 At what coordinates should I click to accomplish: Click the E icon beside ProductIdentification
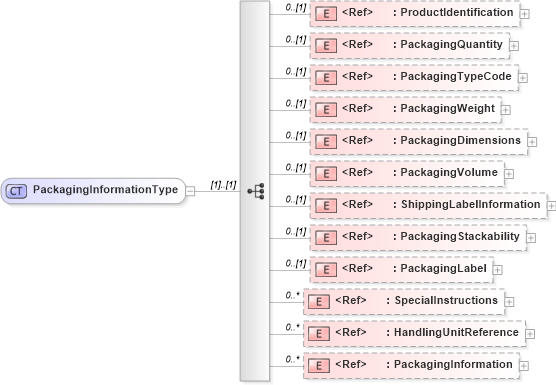pyautogui.click(x=326, y=14)
